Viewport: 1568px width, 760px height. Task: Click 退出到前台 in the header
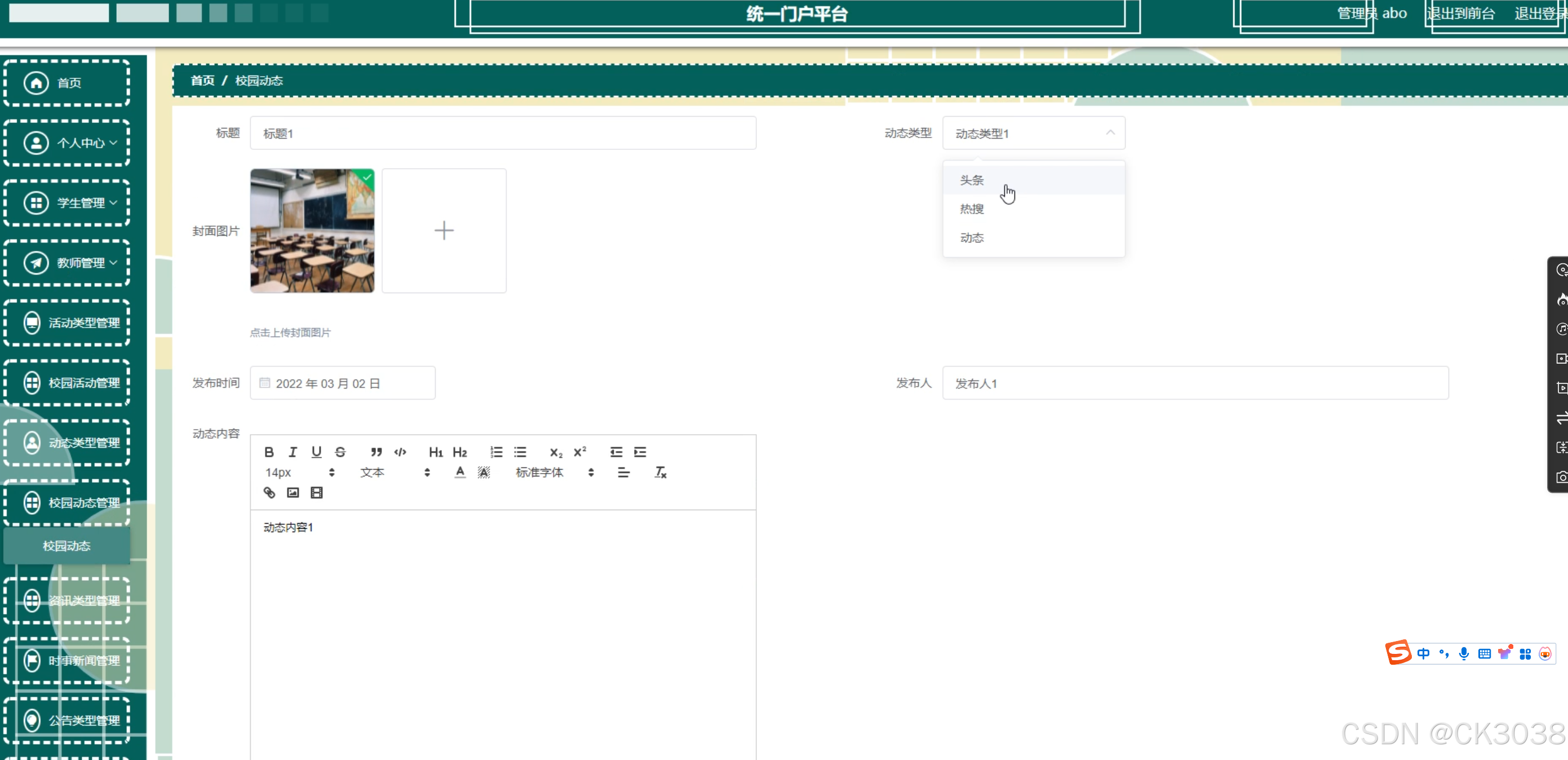1460,14
